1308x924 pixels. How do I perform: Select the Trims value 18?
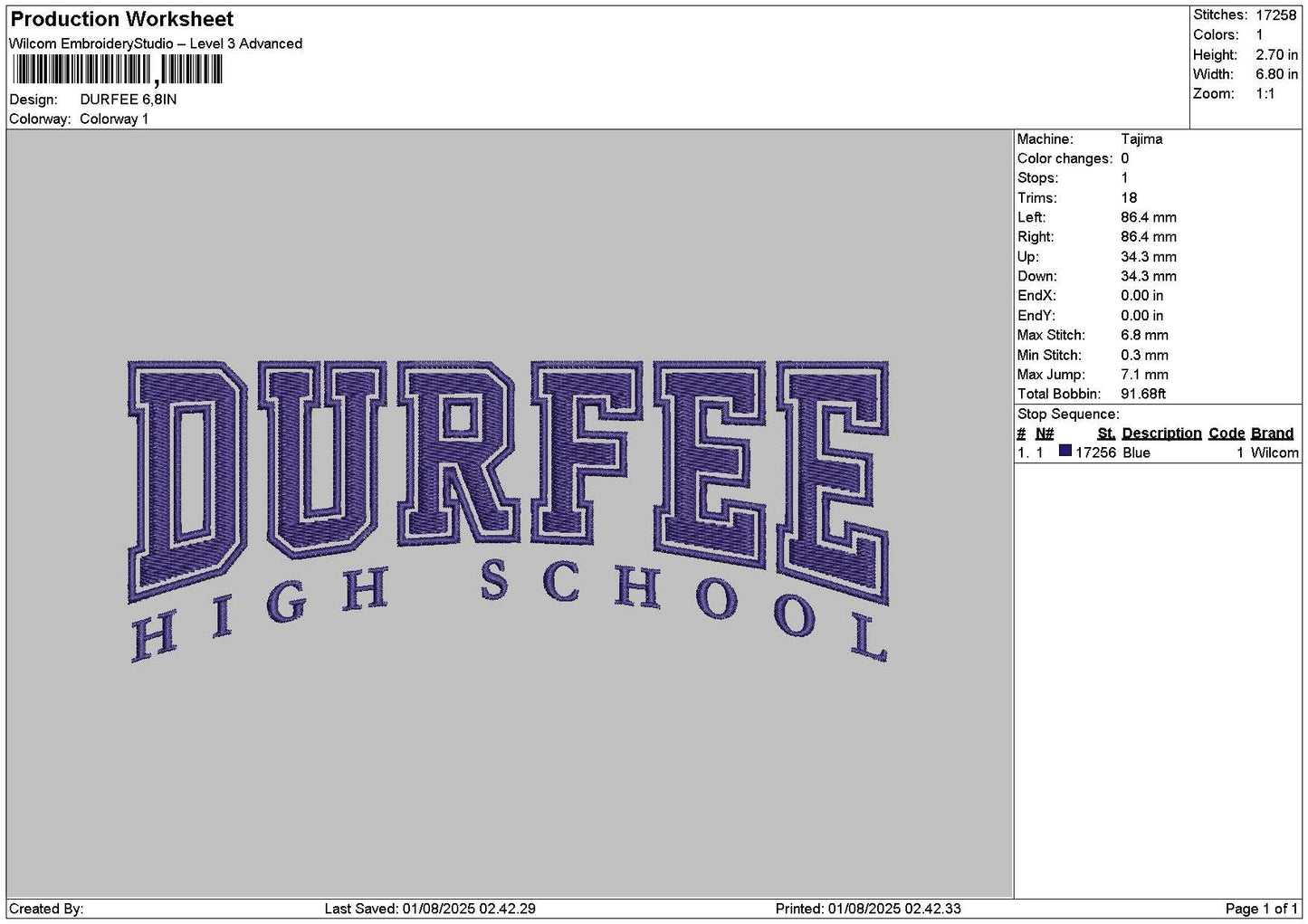pos(1129,198)
